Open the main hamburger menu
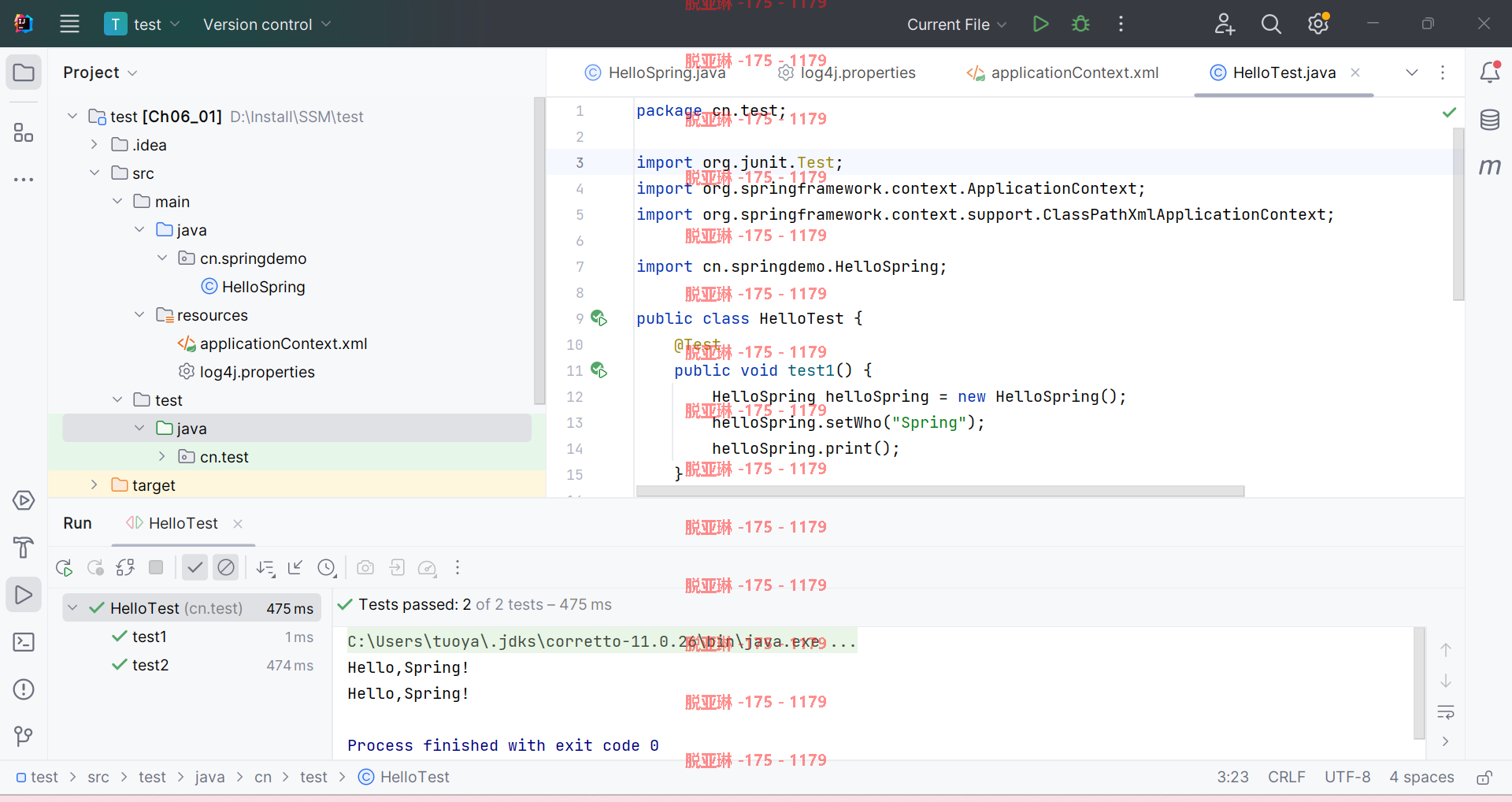This screenshot has width=1512, height=802. [x=69, y=24]
